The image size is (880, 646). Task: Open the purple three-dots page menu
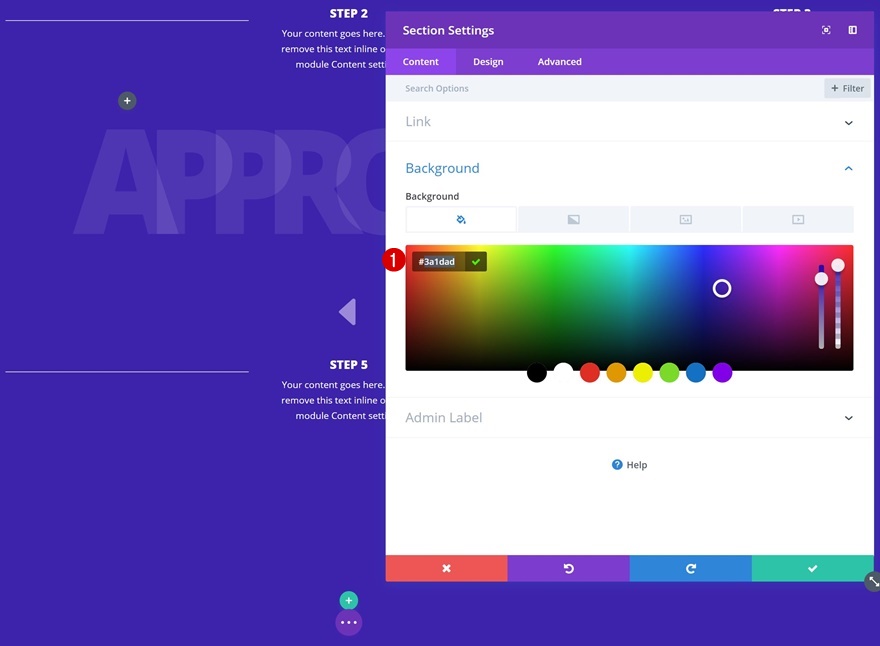pos(349,622)
